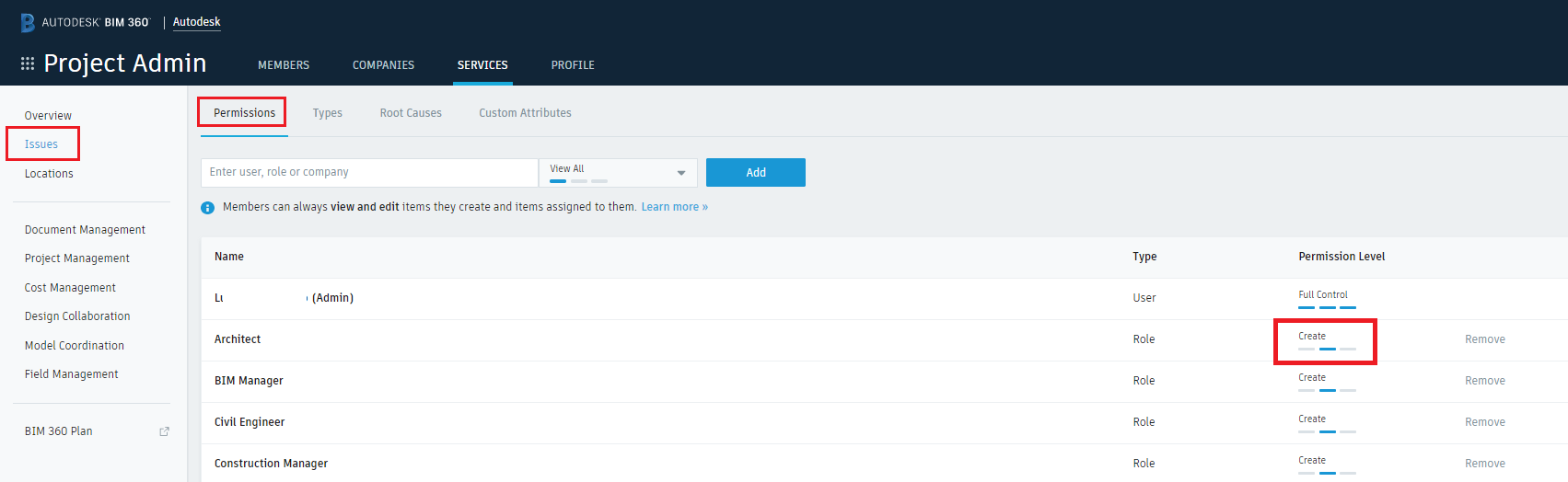Screen dimensions: 1568x482
Task: Open the module switcher grid icon
Action: pyautogui.click(x=28, y=63)
